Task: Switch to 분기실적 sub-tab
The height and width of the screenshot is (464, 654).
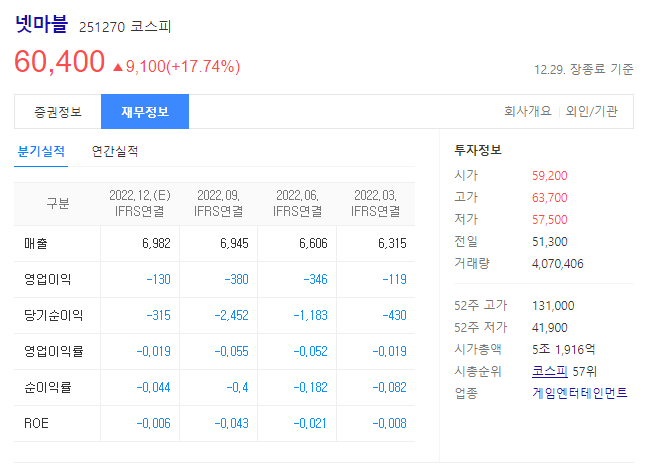Action: pos(41,151)
